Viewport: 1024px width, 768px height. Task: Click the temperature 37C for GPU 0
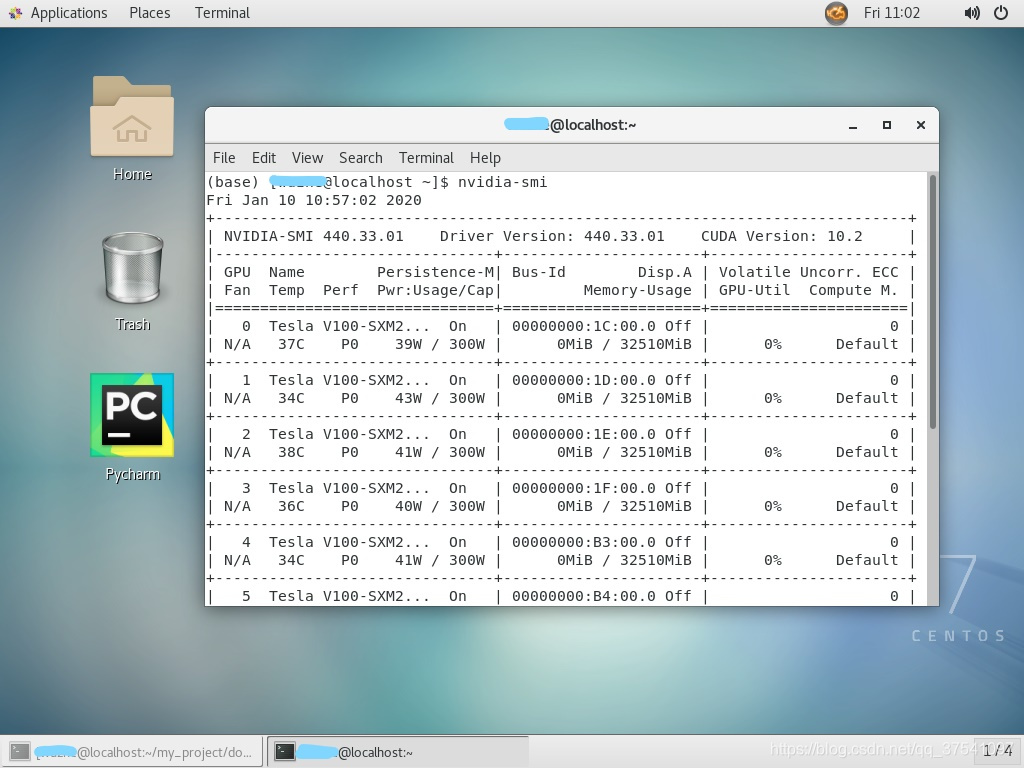pos(291,344)
